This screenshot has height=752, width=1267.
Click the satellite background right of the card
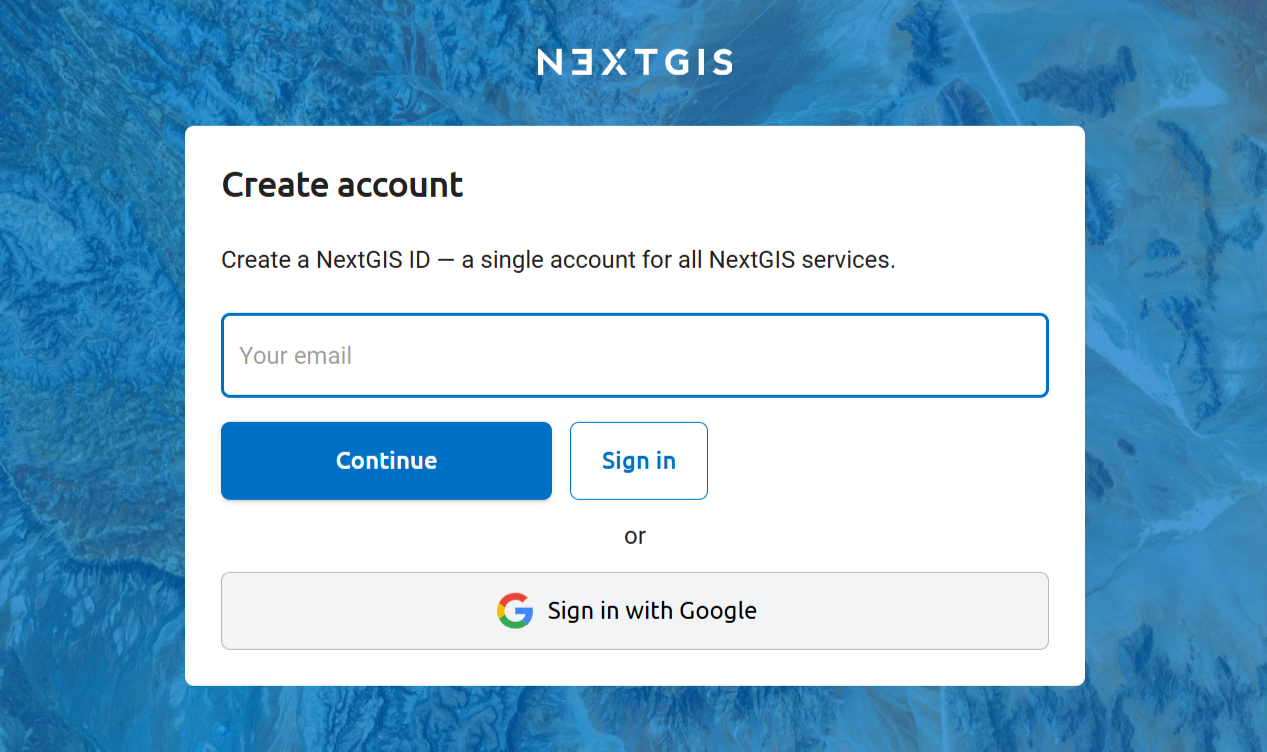coord(1176,400)
